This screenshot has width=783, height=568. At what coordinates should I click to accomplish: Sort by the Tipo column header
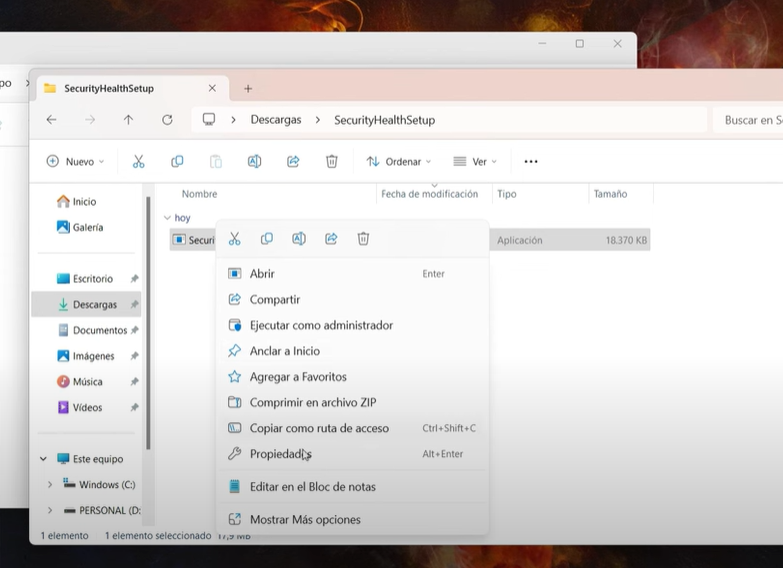point(506,194)
